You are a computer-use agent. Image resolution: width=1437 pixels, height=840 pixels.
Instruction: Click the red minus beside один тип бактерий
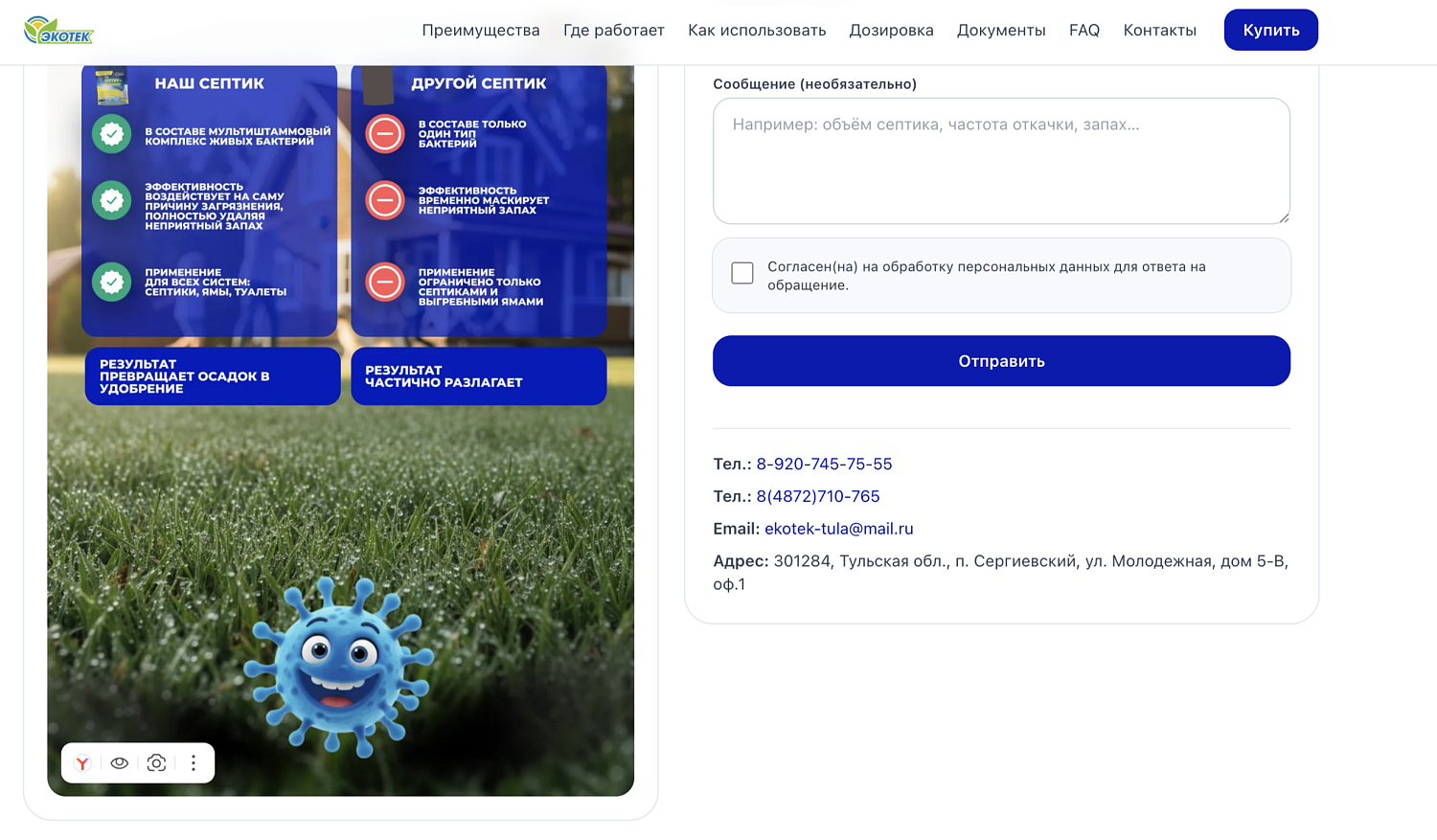[x=385, y=135]
